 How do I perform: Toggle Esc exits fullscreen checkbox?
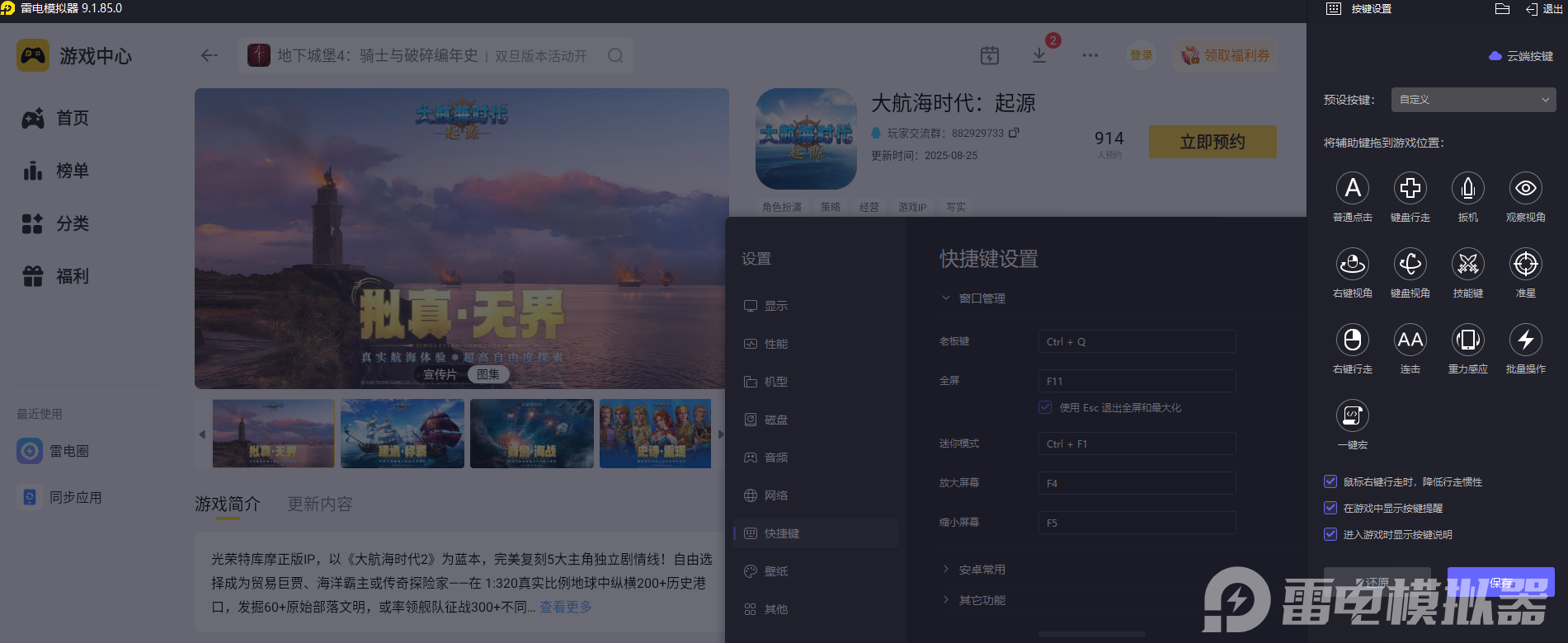coord(1045,407)
